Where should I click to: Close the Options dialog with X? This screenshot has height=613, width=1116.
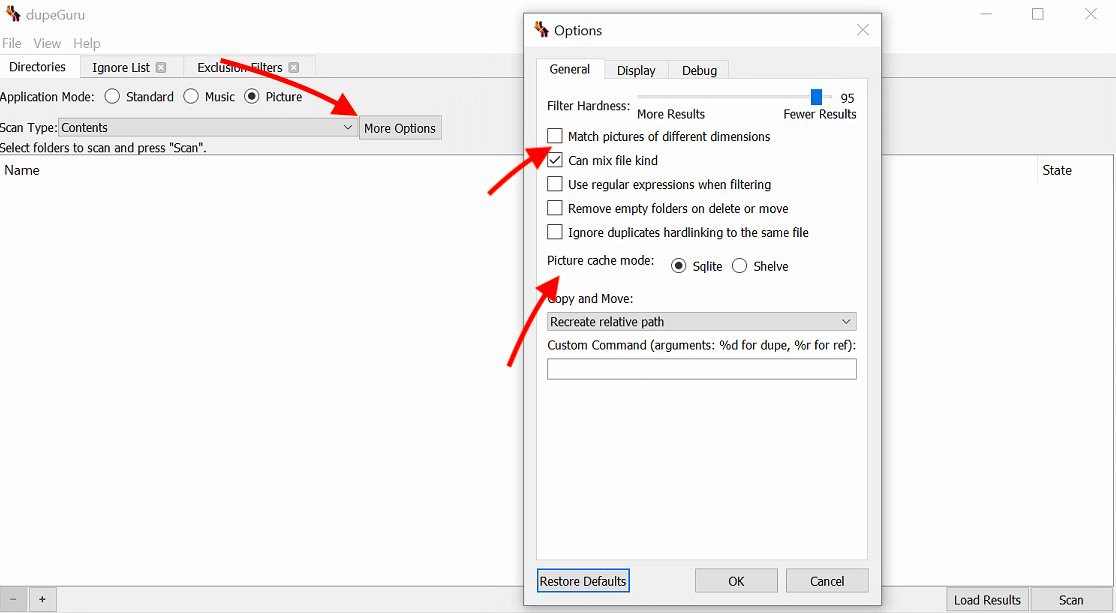coord(863,30)
